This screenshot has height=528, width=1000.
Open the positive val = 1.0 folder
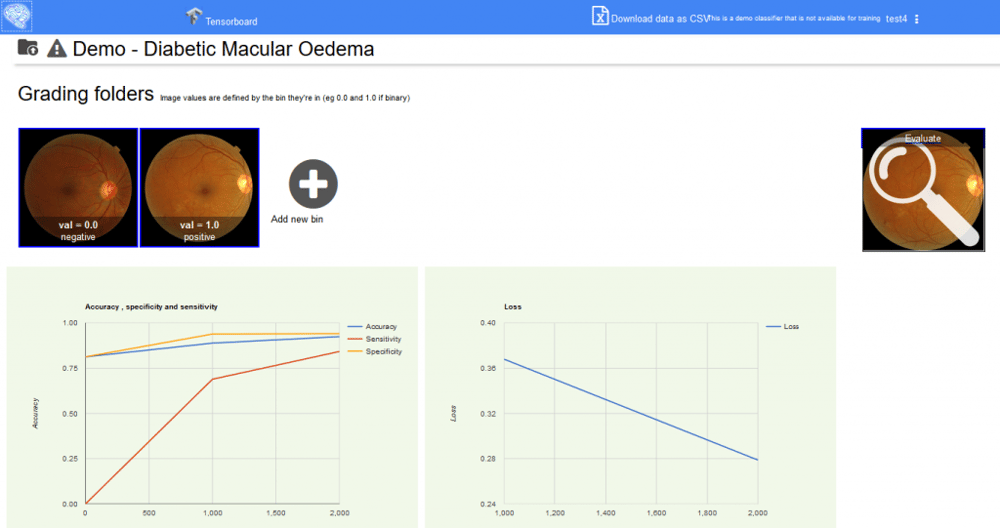point(200,187)
